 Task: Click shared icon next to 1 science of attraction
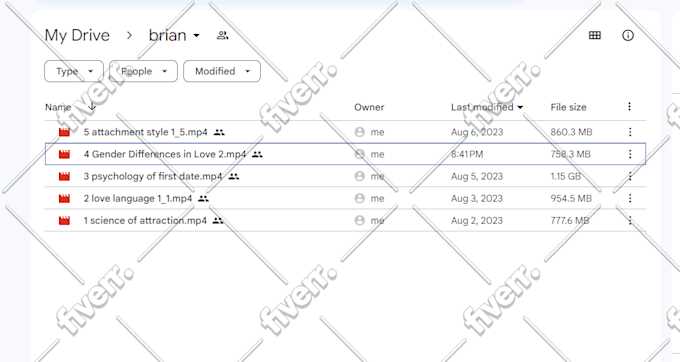tap(218, 221)
